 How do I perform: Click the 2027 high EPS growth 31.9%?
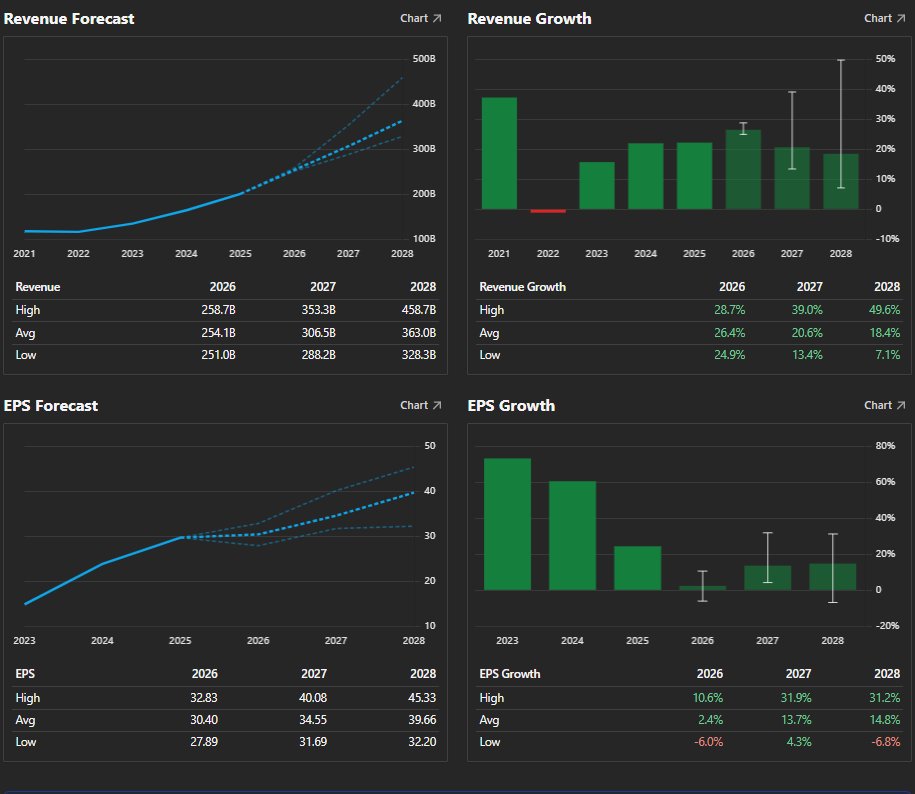[x=796, y=698]
